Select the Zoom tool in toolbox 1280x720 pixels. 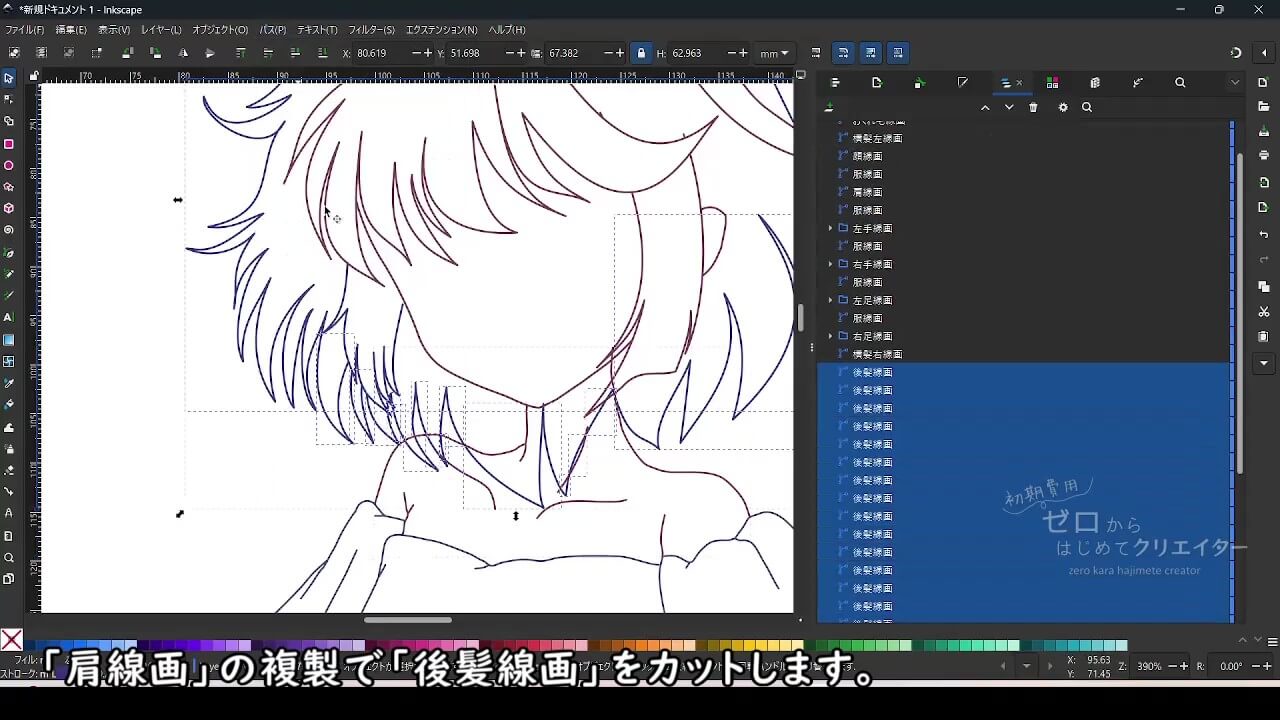[x=9, y=558]
